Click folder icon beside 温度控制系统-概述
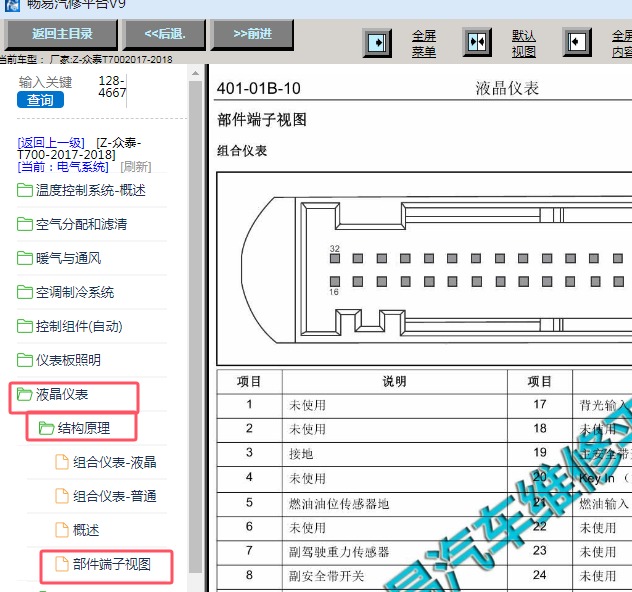Viewport: 632px width, 592px height. point(25,190)
